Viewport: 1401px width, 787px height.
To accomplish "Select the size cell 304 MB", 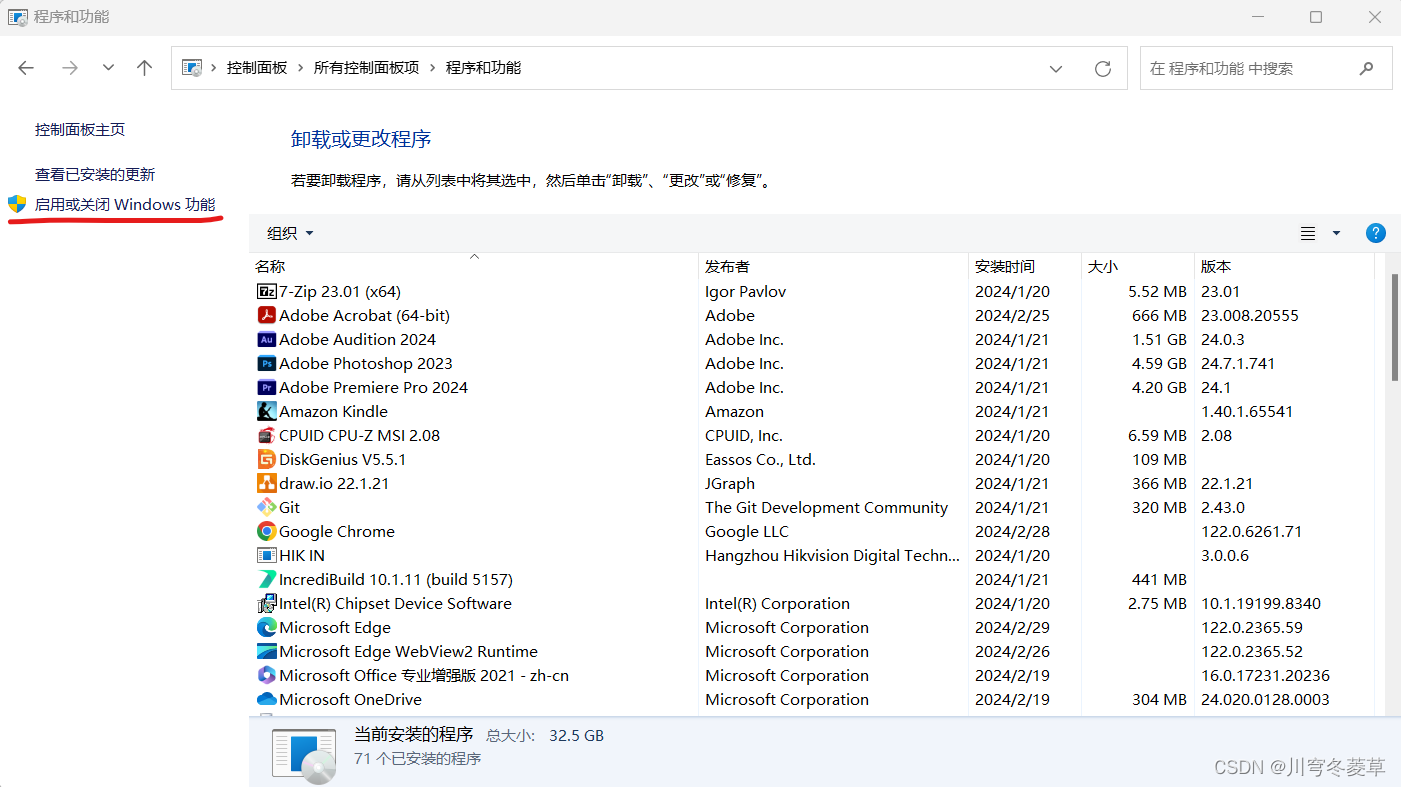I will pos(1160,700).
